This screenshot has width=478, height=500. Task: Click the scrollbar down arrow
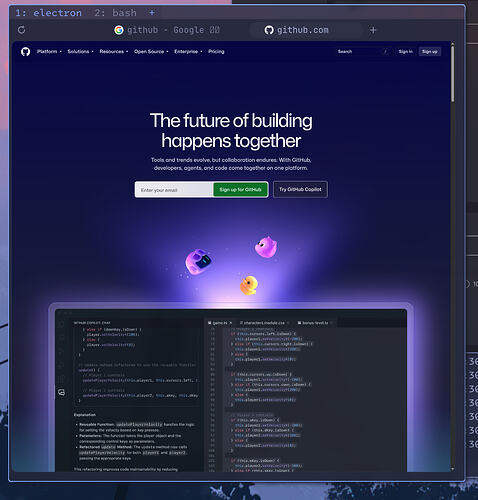(452, 469)
